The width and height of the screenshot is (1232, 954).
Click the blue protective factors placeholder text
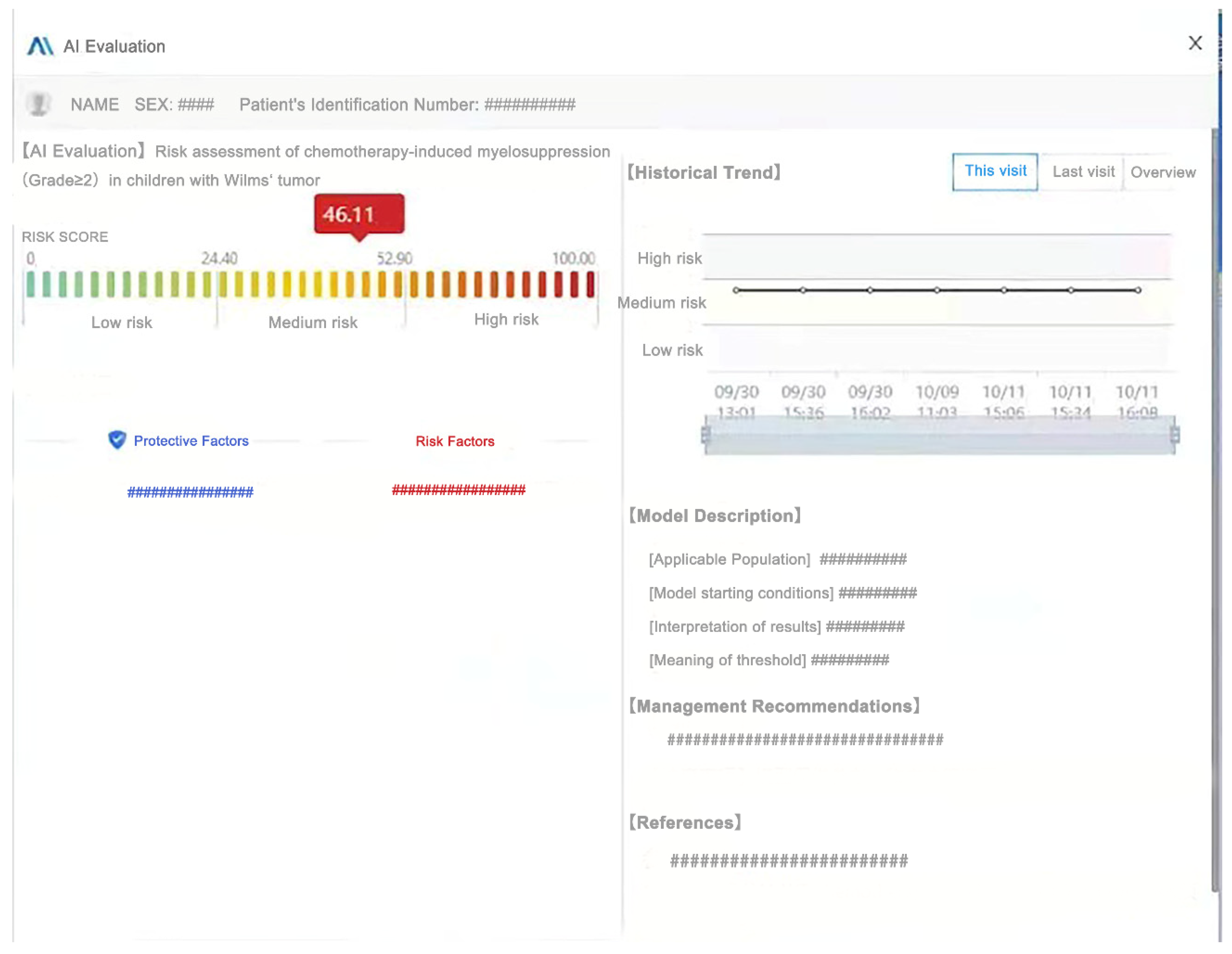click(190, 492)
